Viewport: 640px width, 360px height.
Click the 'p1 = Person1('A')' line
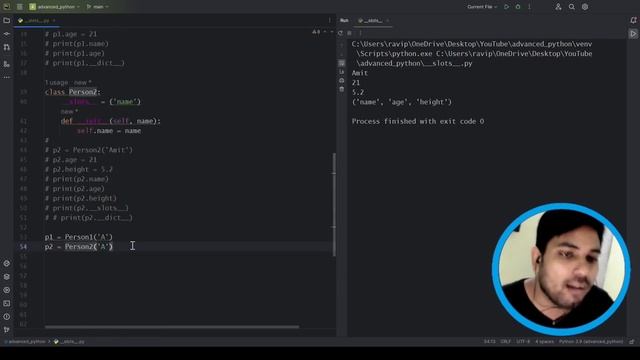click(x=79, y=237)
